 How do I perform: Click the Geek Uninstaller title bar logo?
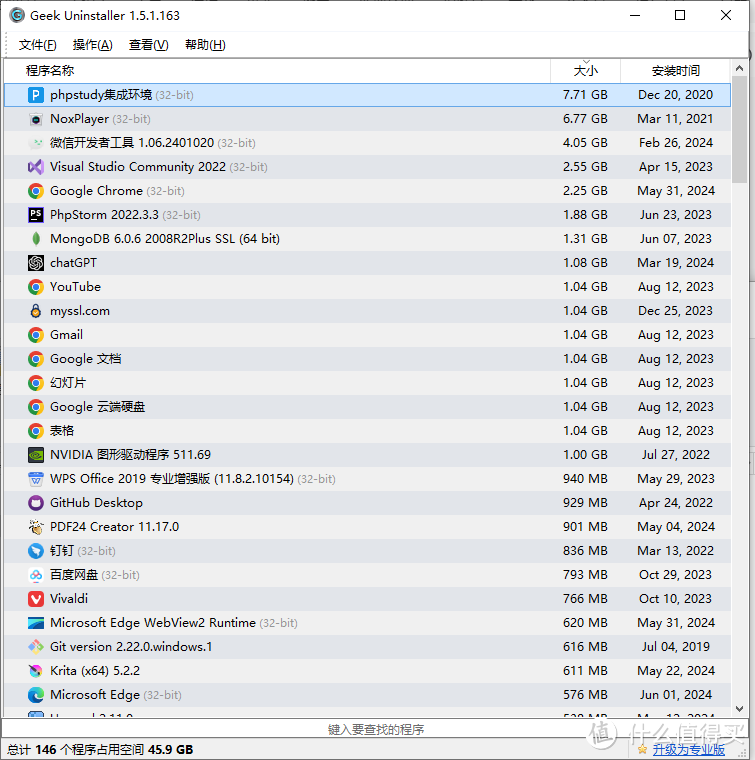point(17,16)
